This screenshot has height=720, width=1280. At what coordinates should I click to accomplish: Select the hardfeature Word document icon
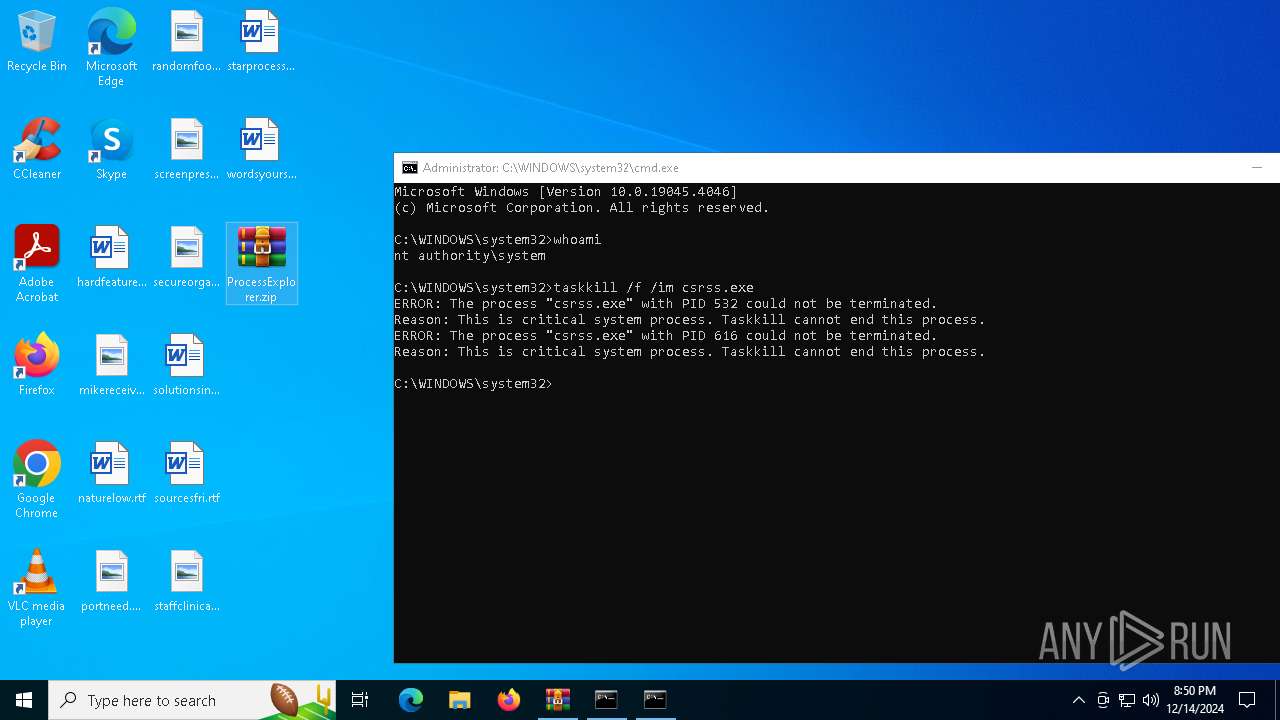111,258
